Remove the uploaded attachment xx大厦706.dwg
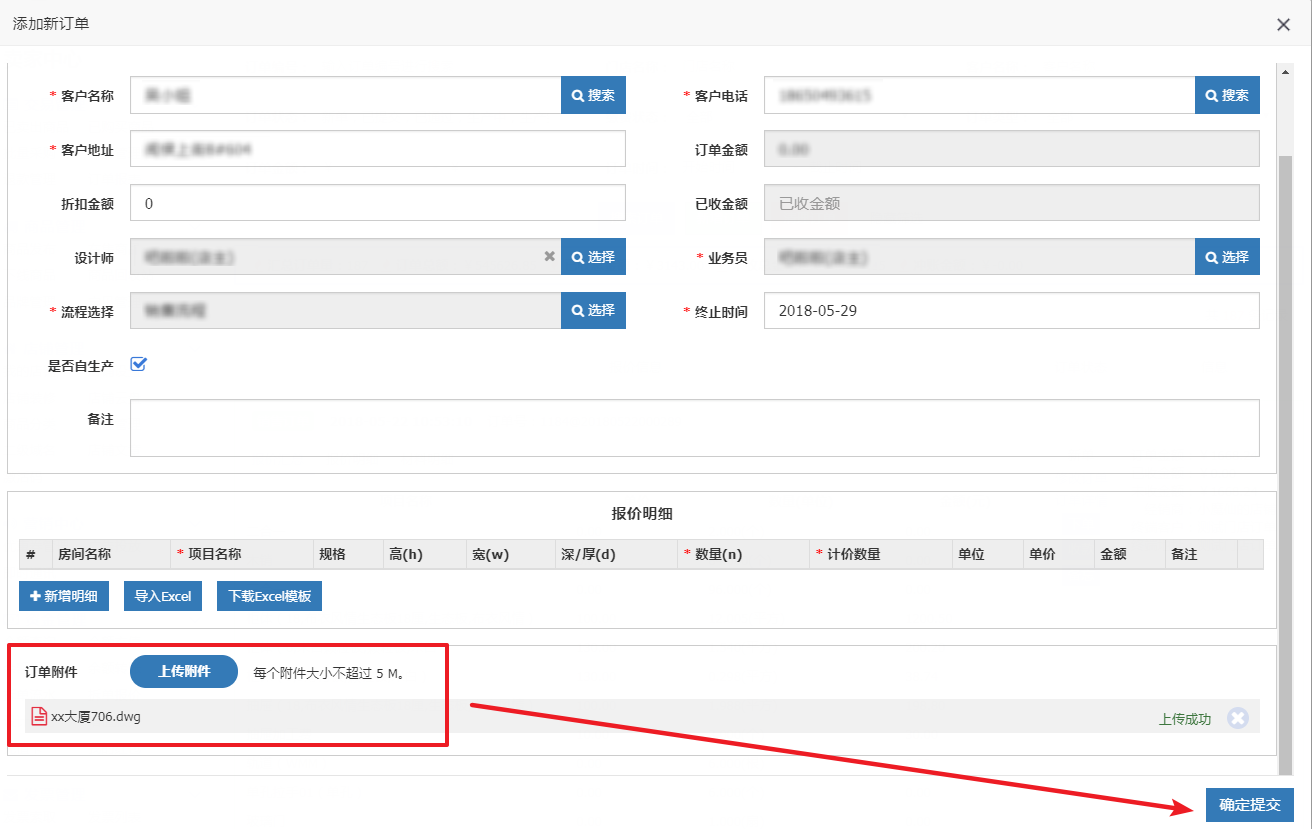This screenshot has height=829, width=1312. pos(1238,718)
